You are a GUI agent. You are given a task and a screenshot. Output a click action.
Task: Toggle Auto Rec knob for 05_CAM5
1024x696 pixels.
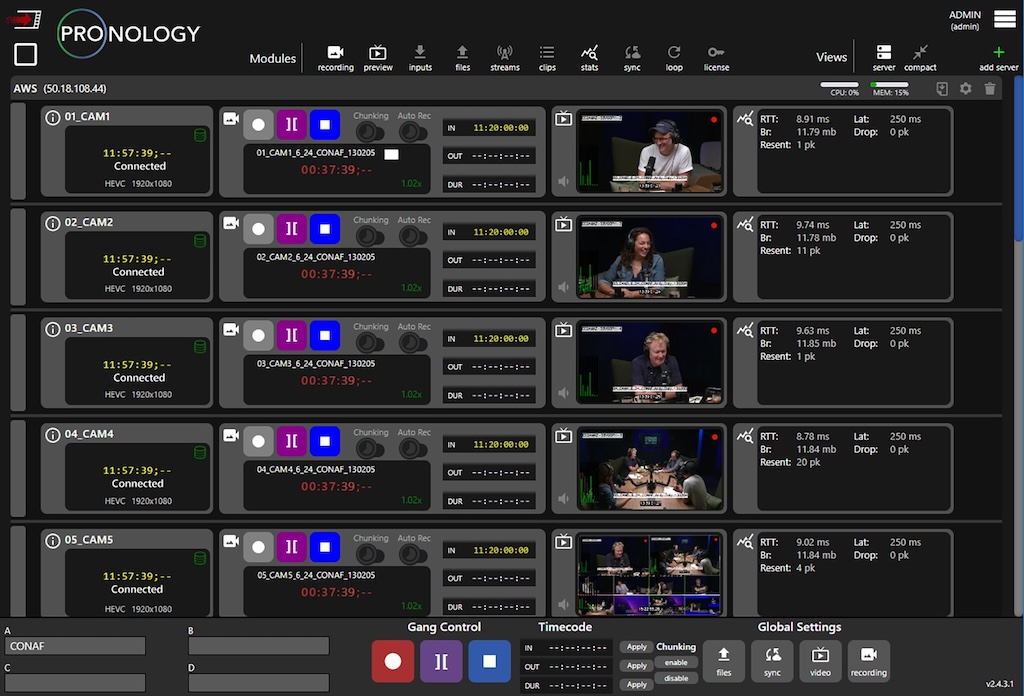413,554
